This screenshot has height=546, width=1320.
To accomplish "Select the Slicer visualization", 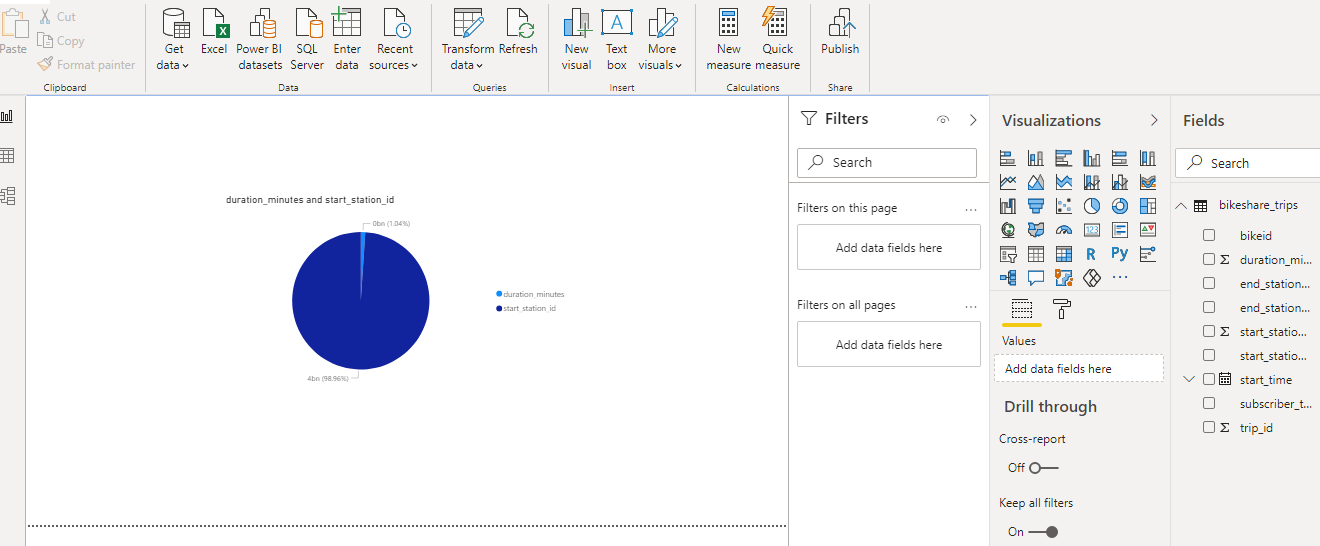I will (1008, 254).
